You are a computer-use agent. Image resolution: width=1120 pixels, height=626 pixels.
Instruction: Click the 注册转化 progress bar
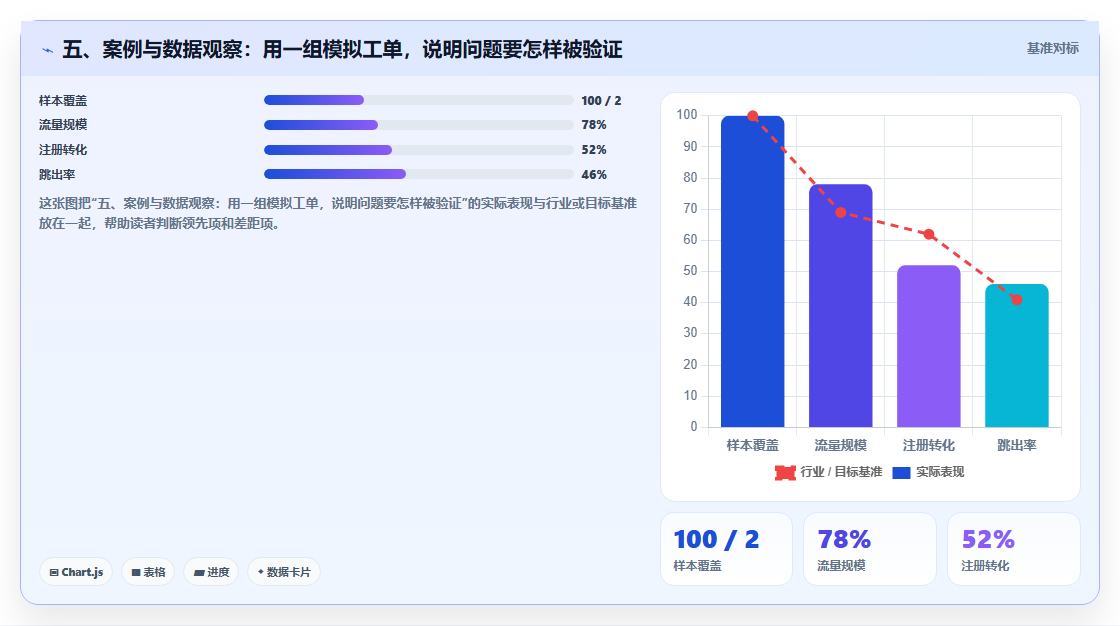pos(419,150)
